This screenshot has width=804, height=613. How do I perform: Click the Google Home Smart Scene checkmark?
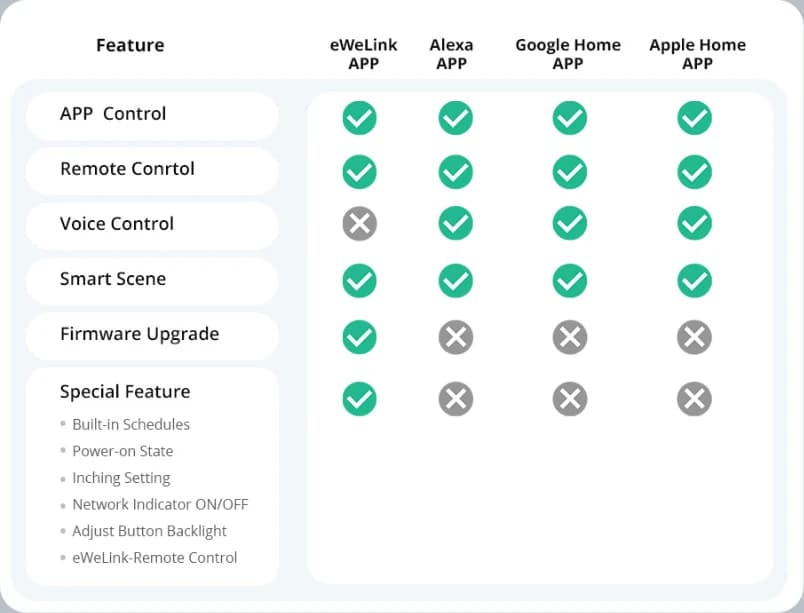pyautogui.click(x=570, y=280)
